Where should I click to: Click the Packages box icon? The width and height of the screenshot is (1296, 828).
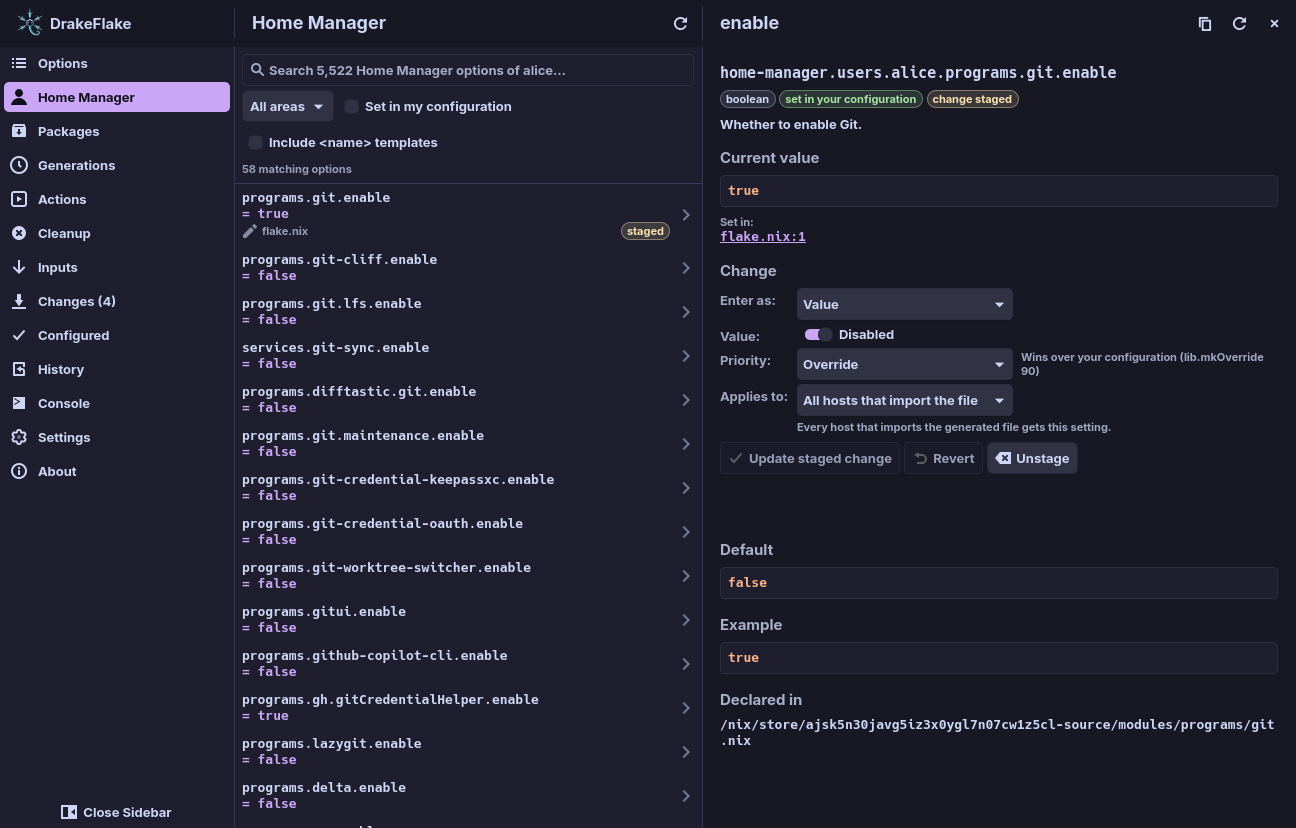(x=19, y=131)
